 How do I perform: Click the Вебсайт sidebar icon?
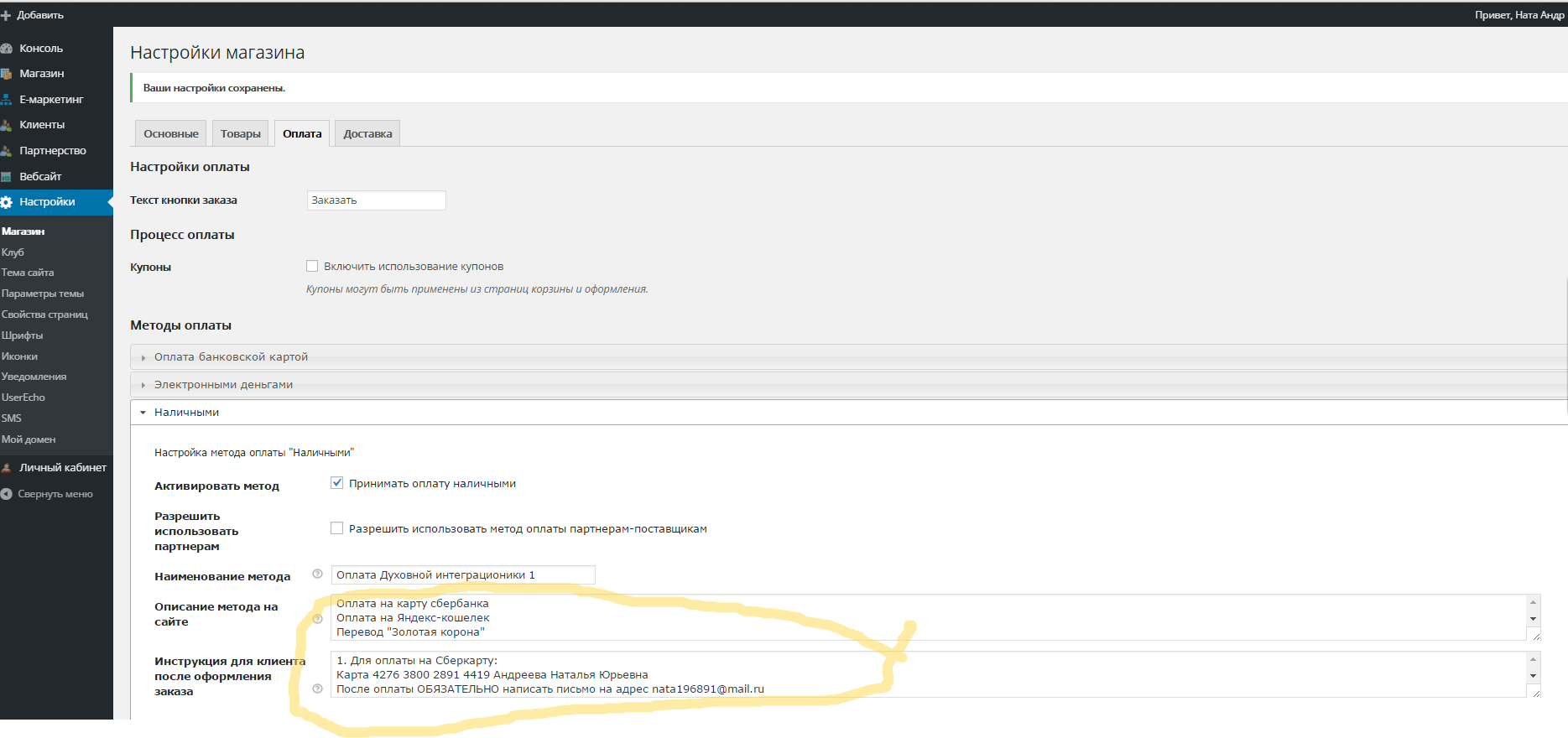[7, 177]
